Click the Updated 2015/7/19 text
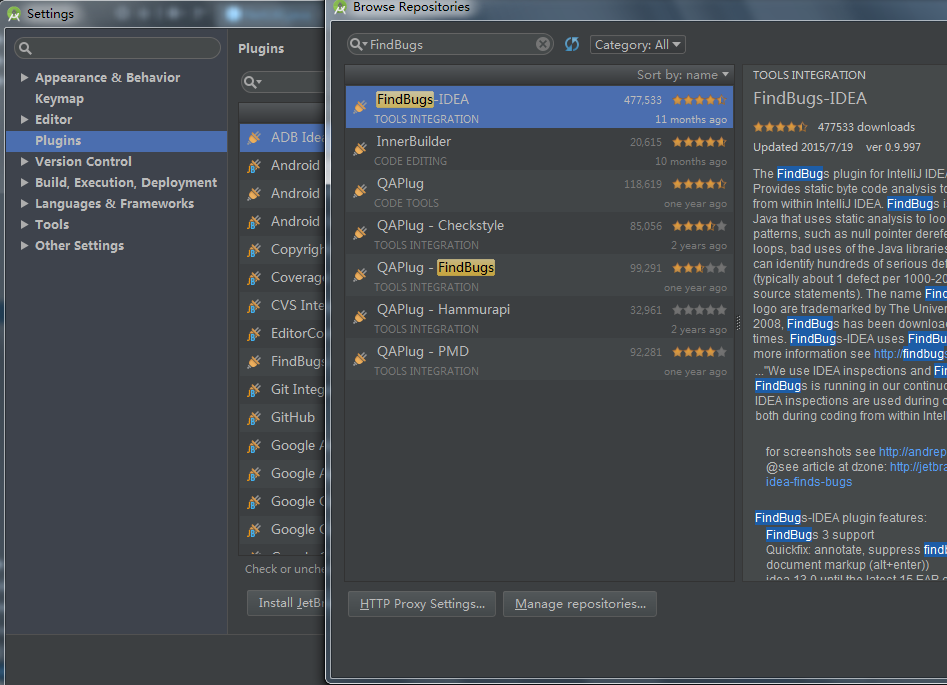 803,147
